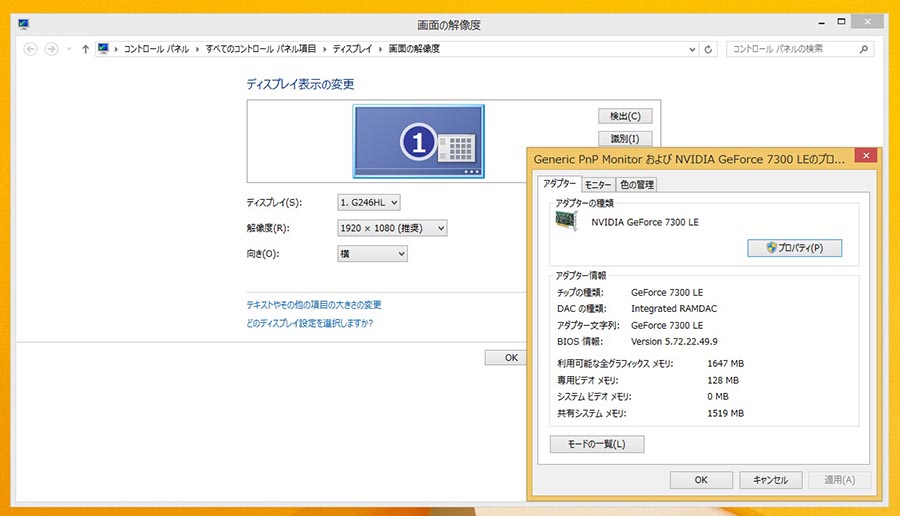
Task: Expand the 解像度 dropdown showing 1920 × 1080
Action: (x=392, y=229)
